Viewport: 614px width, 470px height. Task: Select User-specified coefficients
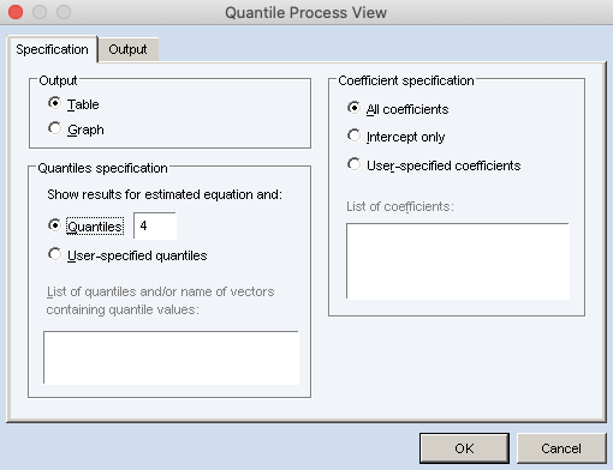pyautogui.click(x=353, y=165)
